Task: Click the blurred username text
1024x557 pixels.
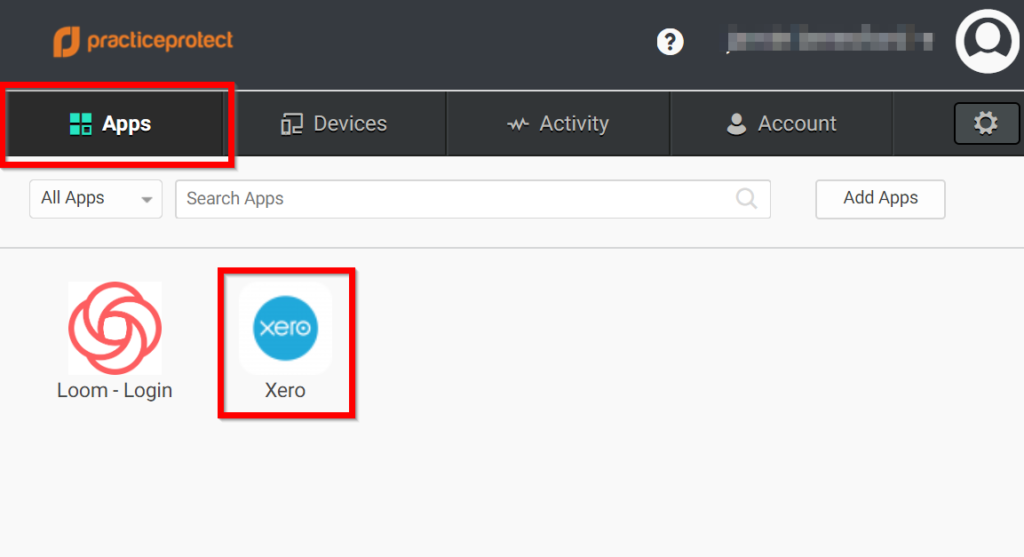Action: 829,39
